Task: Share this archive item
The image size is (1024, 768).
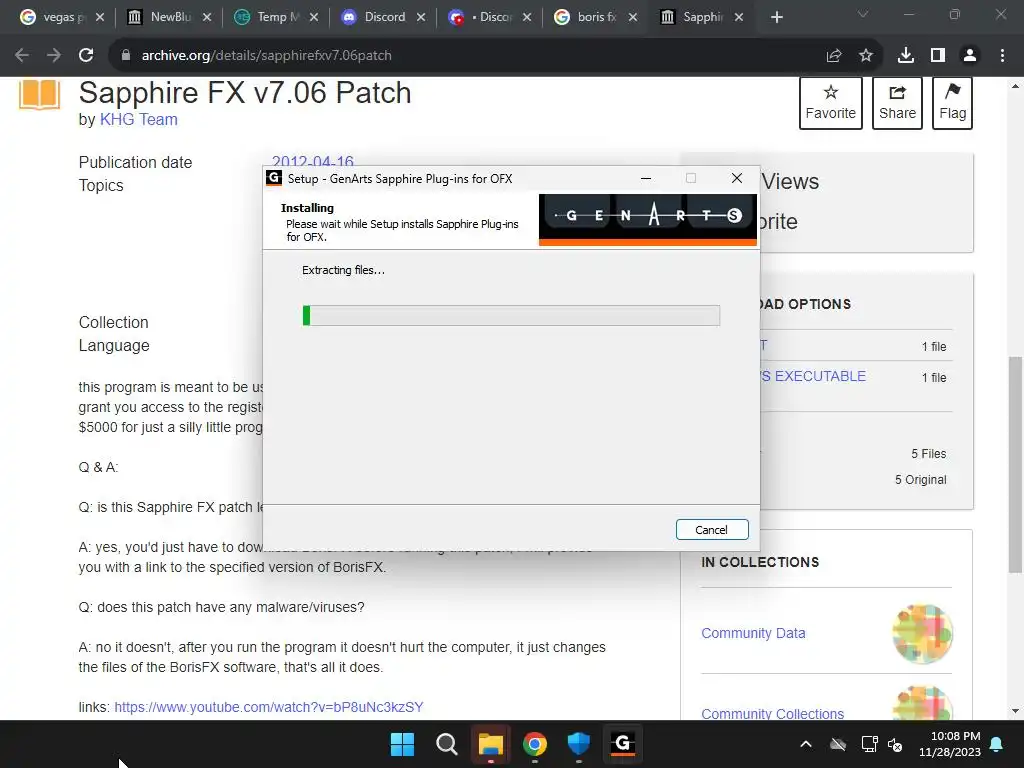Action: (x=897, y=103)
